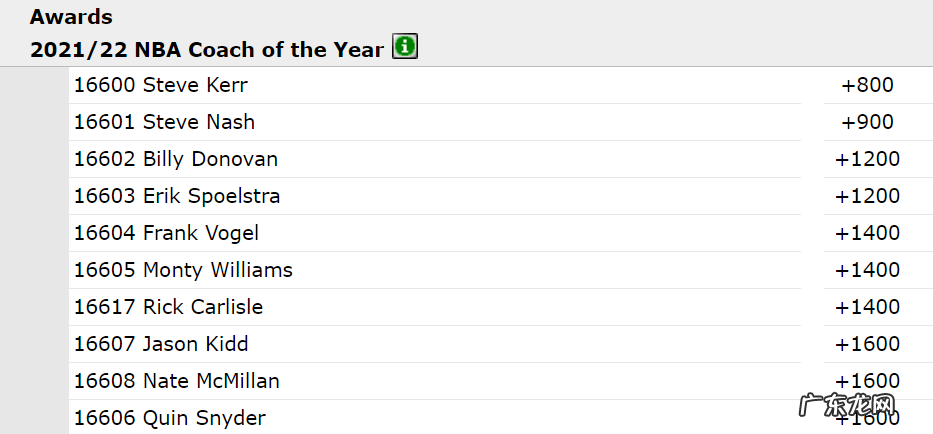Select Jason Kidd +1600 odds
Image resolution: width=933 pixels, height=434 pixels.
[867, 344]
